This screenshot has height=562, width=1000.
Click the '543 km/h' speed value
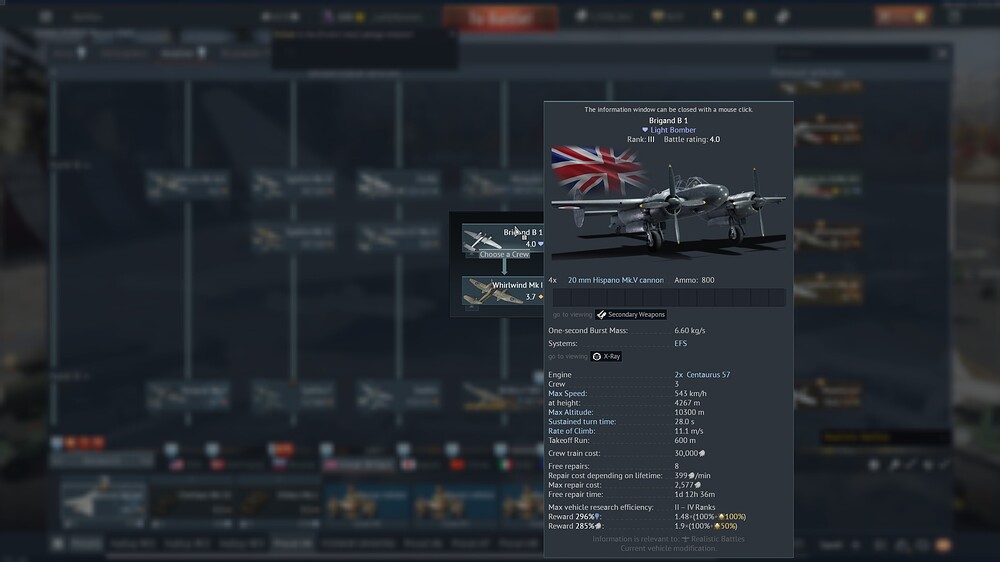tap(690, 394)
